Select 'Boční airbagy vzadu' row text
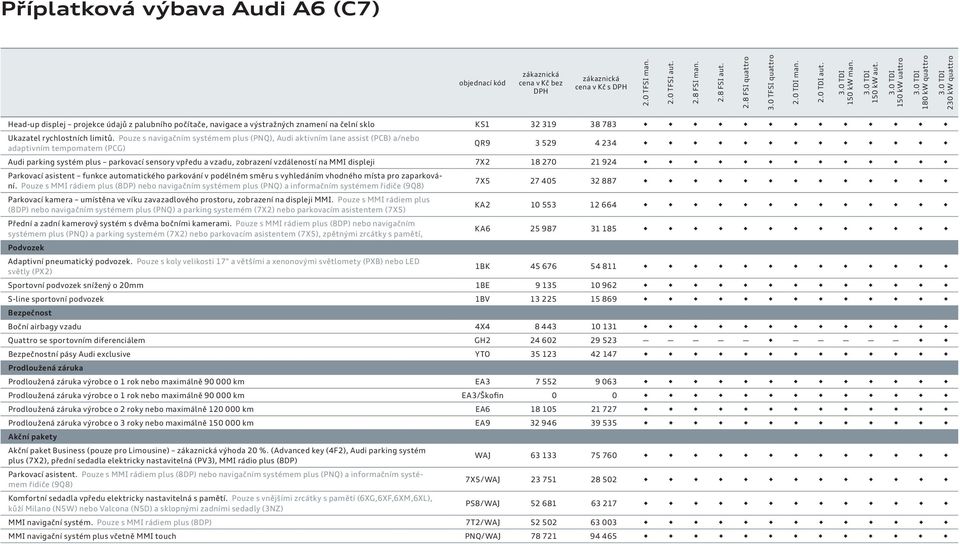This screenshot has height=544, width=960. click(x=44, y=327)
